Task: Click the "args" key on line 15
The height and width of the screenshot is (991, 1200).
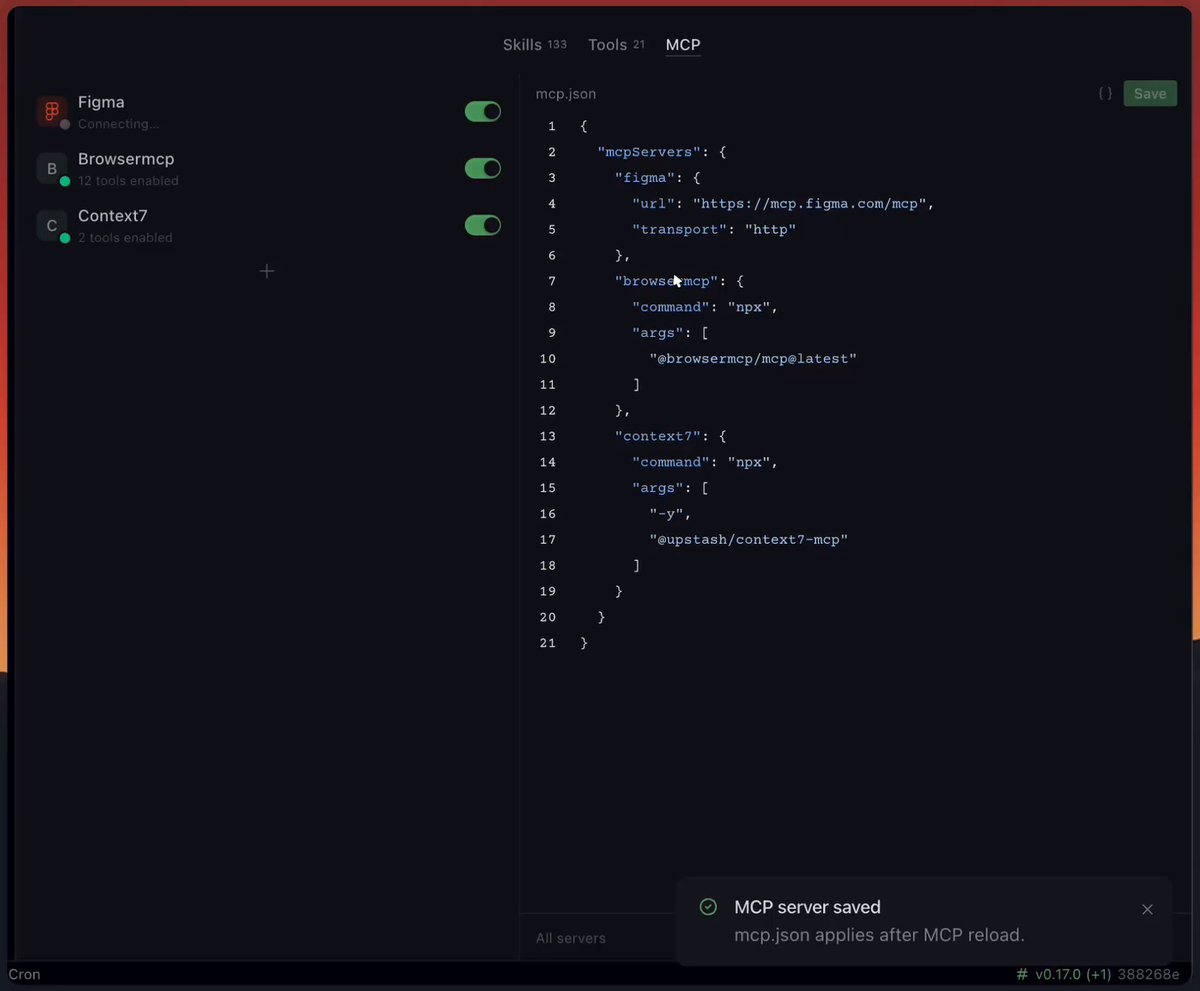Action: (658, 488)
